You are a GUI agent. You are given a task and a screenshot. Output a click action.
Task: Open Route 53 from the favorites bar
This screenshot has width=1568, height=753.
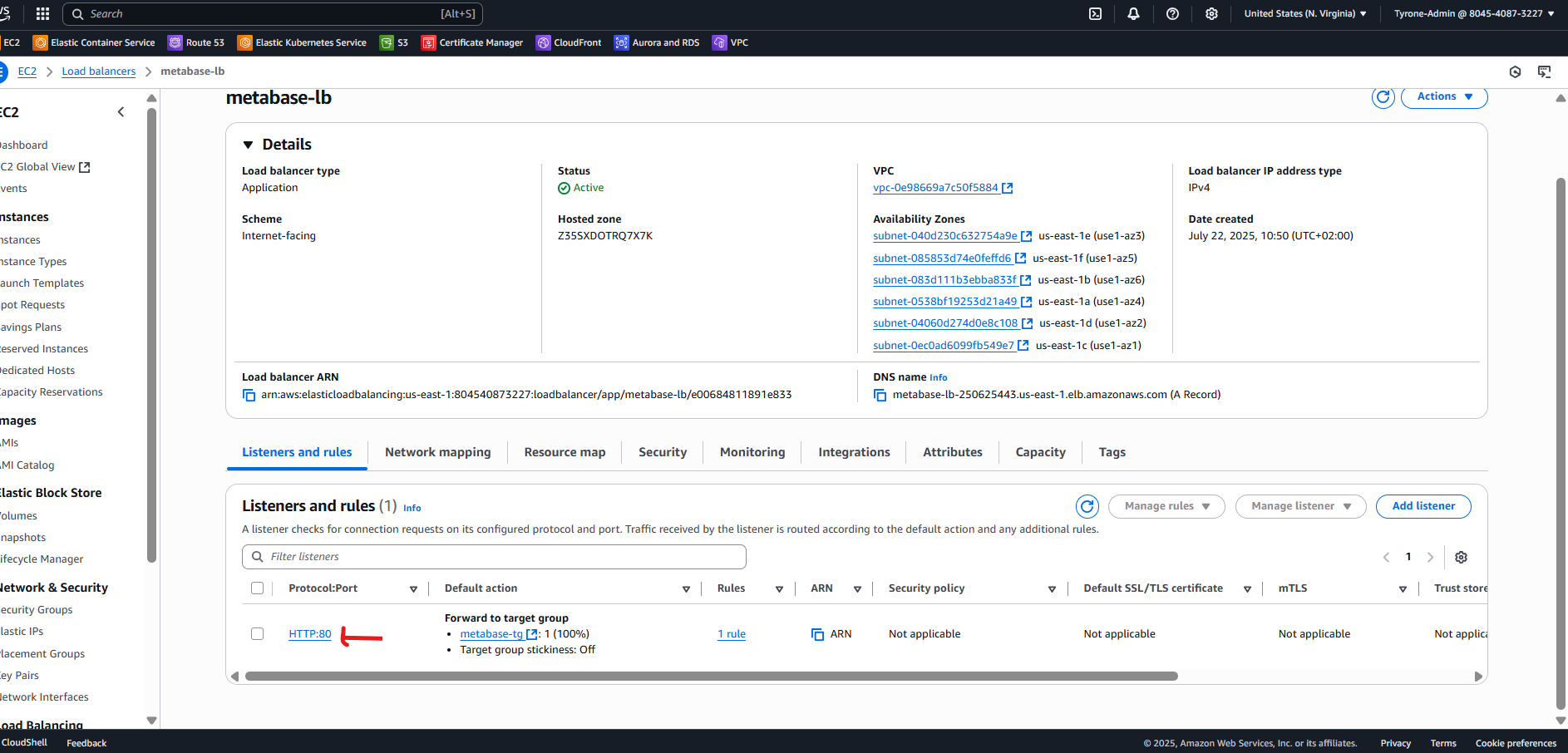click(196, 42)
